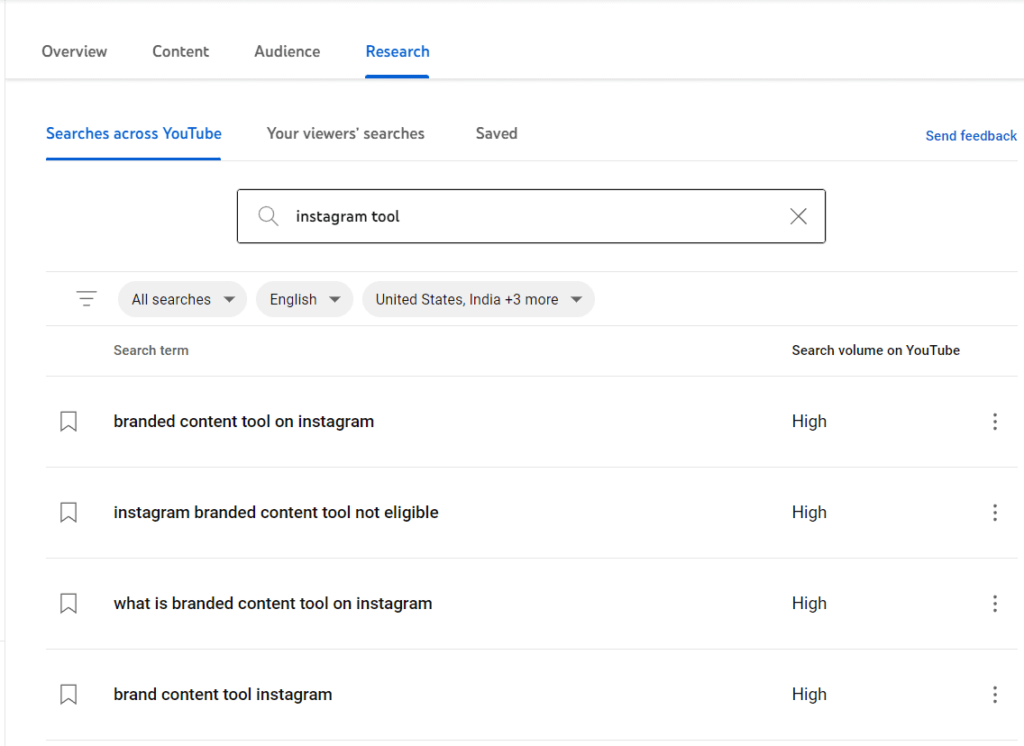Open more options for 'brand content tool instagram'

pyautogui.click(x=994, y=695)
